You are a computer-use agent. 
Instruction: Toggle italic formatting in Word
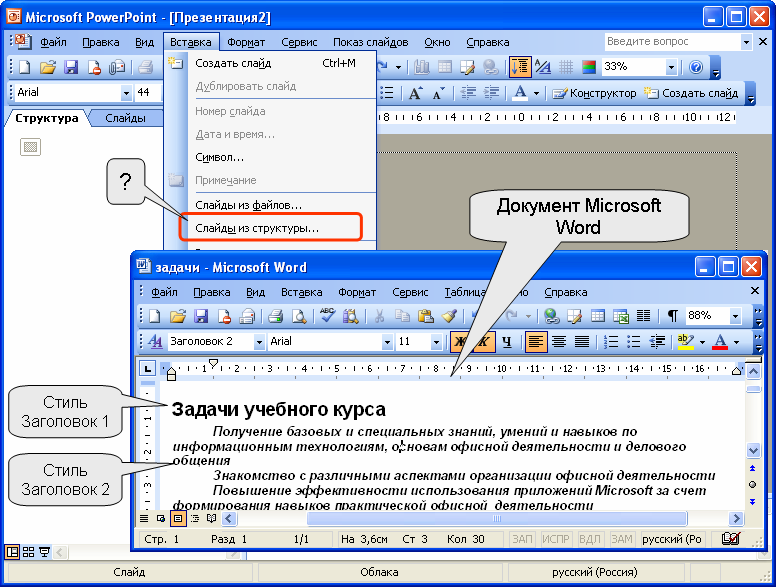(x=483, y=341)
